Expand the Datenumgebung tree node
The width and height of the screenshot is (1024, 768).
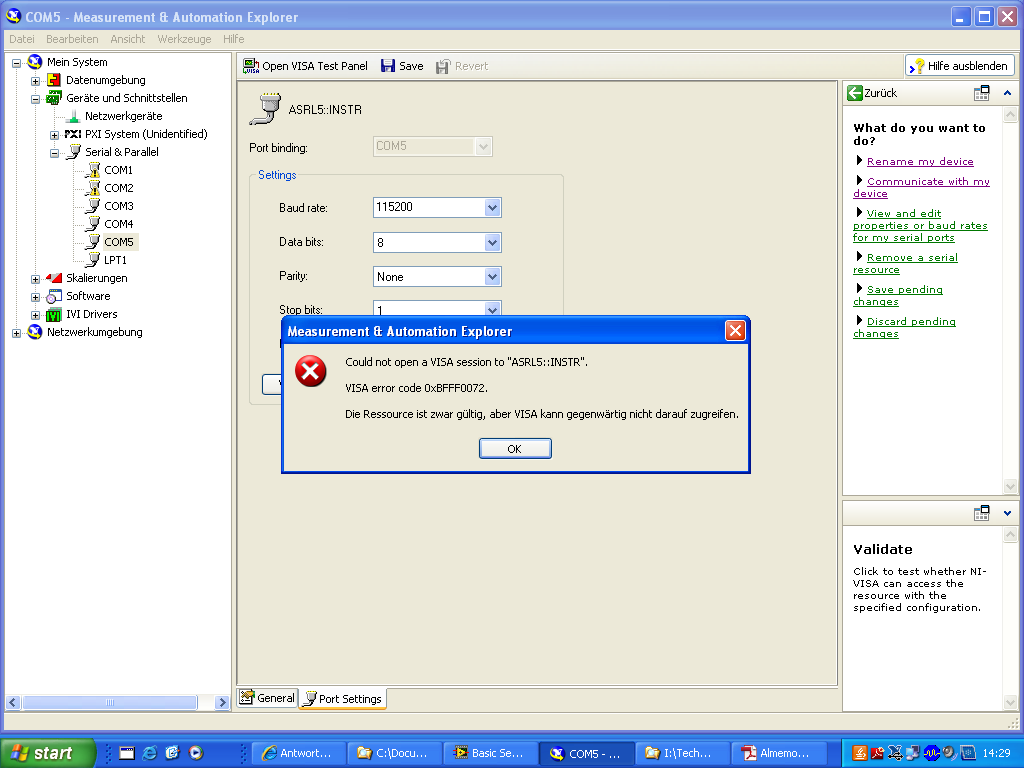pos(35,81)
